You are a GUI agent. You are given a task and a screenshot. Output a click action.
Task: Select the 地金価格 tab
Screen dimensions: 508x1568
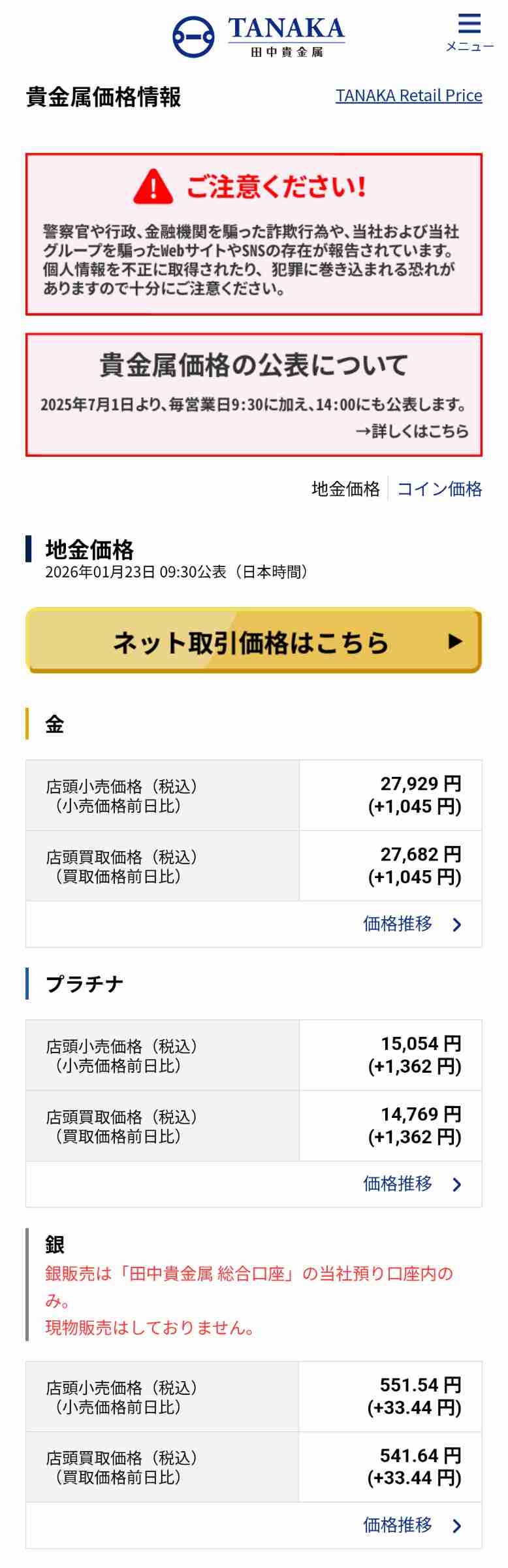pyautogui.click(x=345, y=489)
